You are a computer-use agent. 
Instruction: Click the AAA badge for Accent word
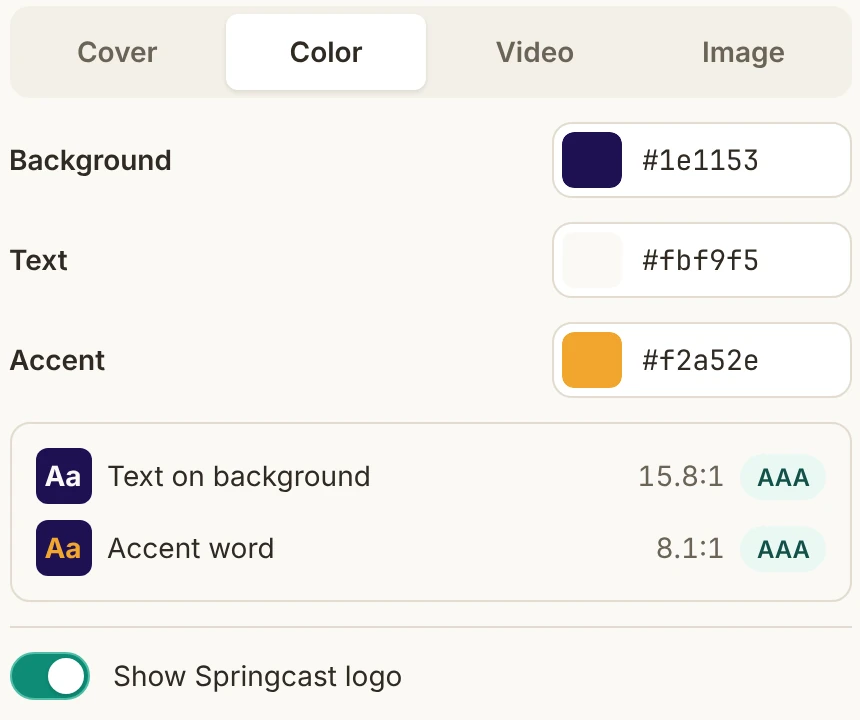783,549
